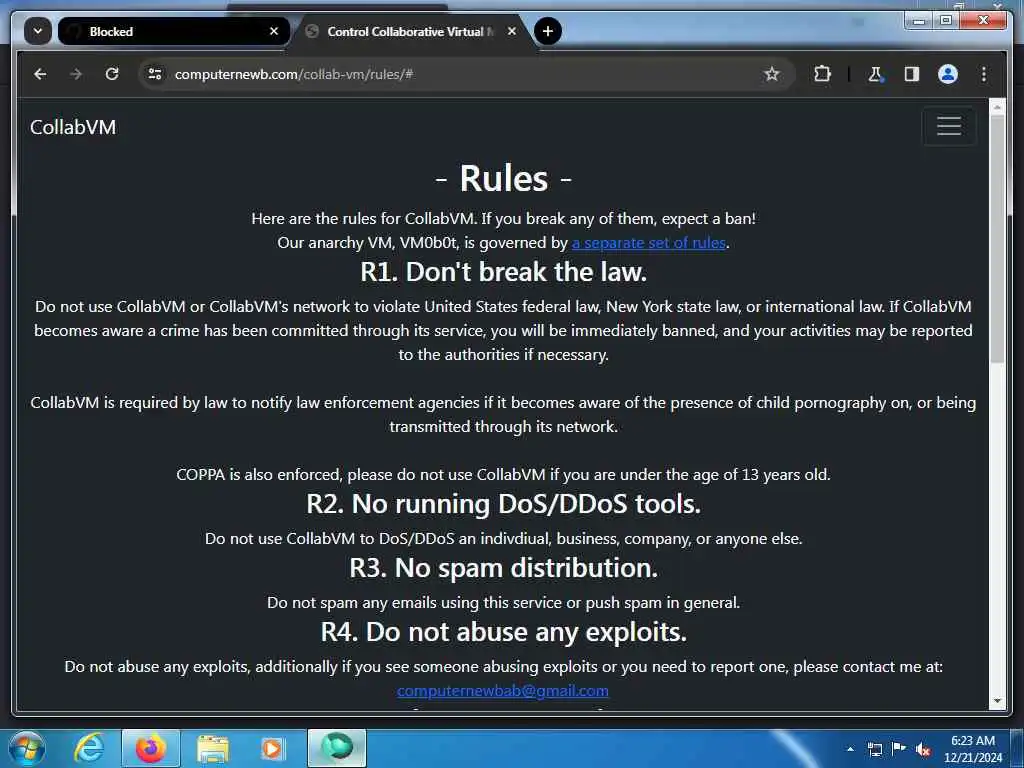Image resolution: width=1024 pixels, height=768 pixels.
Task: Click the vertical scrollbar thumb
Action: (997, 239)
